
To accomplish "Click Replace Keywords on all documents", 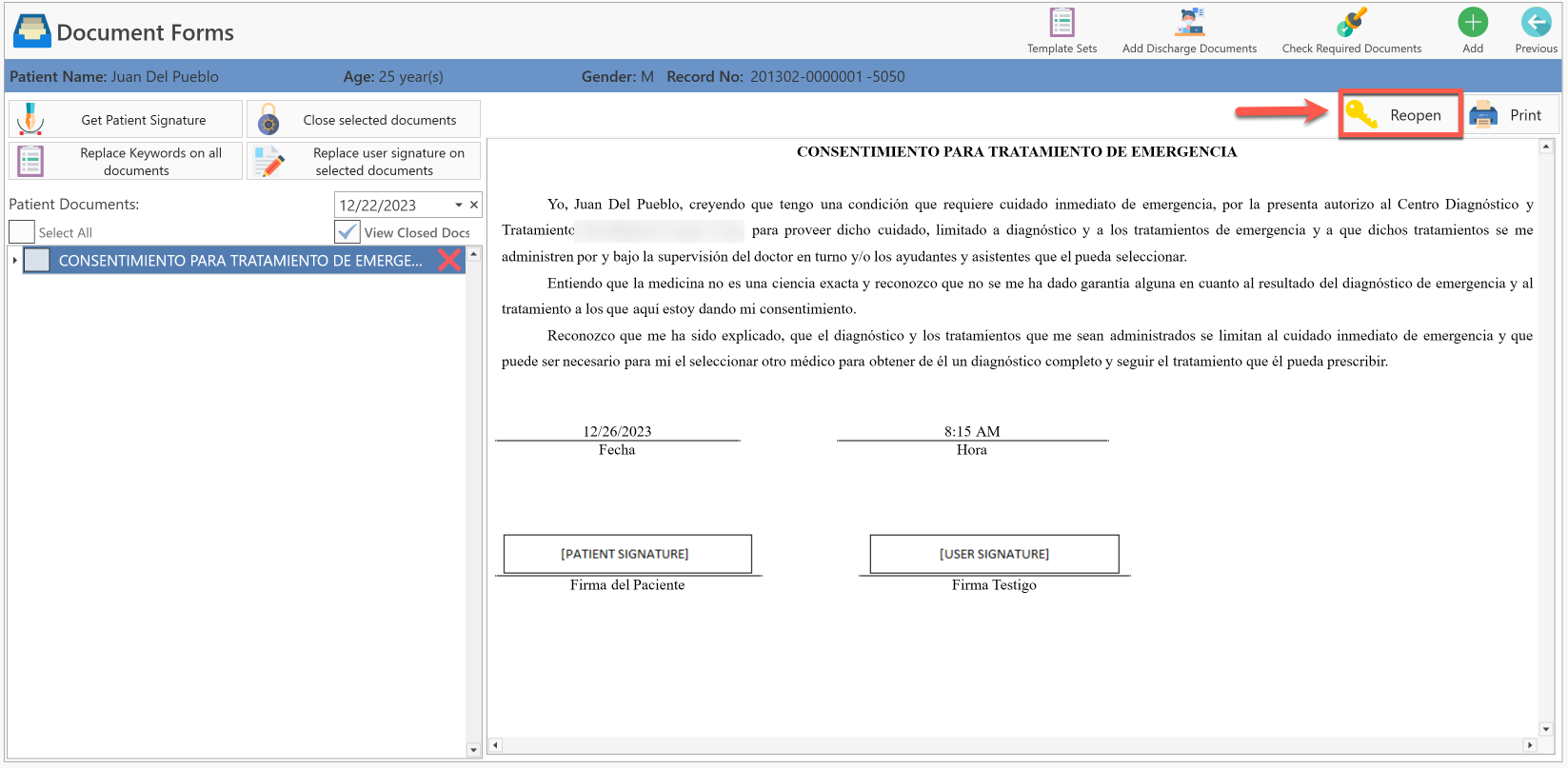I will (126, 161).
